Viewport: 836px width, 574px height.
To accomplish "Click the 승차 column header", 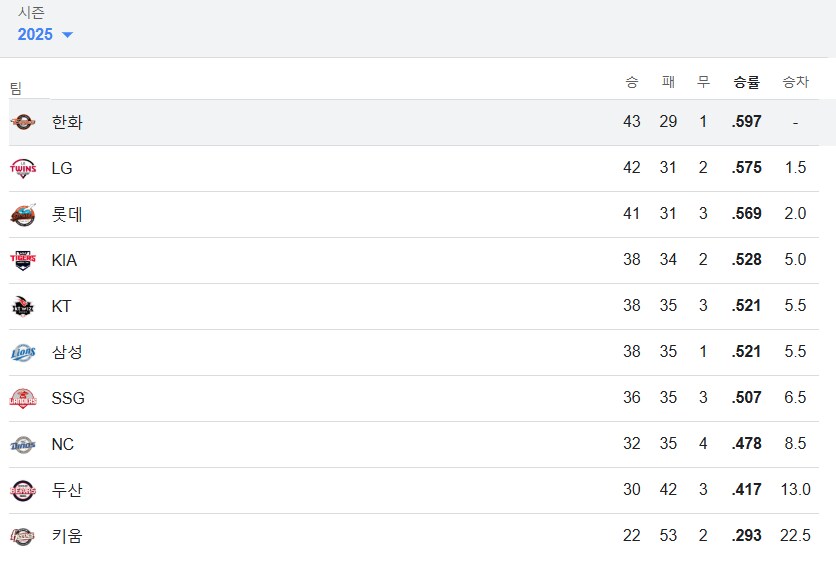I will point(795,82).
